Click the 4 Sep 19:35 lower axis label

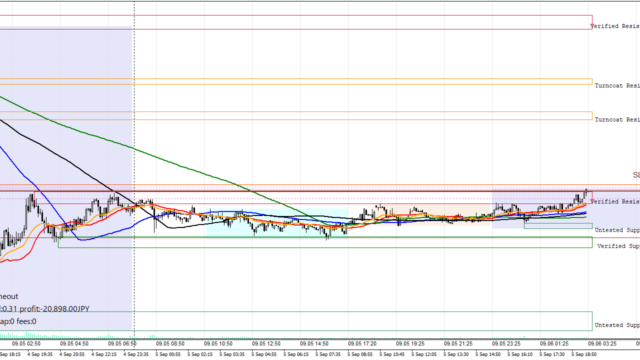pos(41,355)
